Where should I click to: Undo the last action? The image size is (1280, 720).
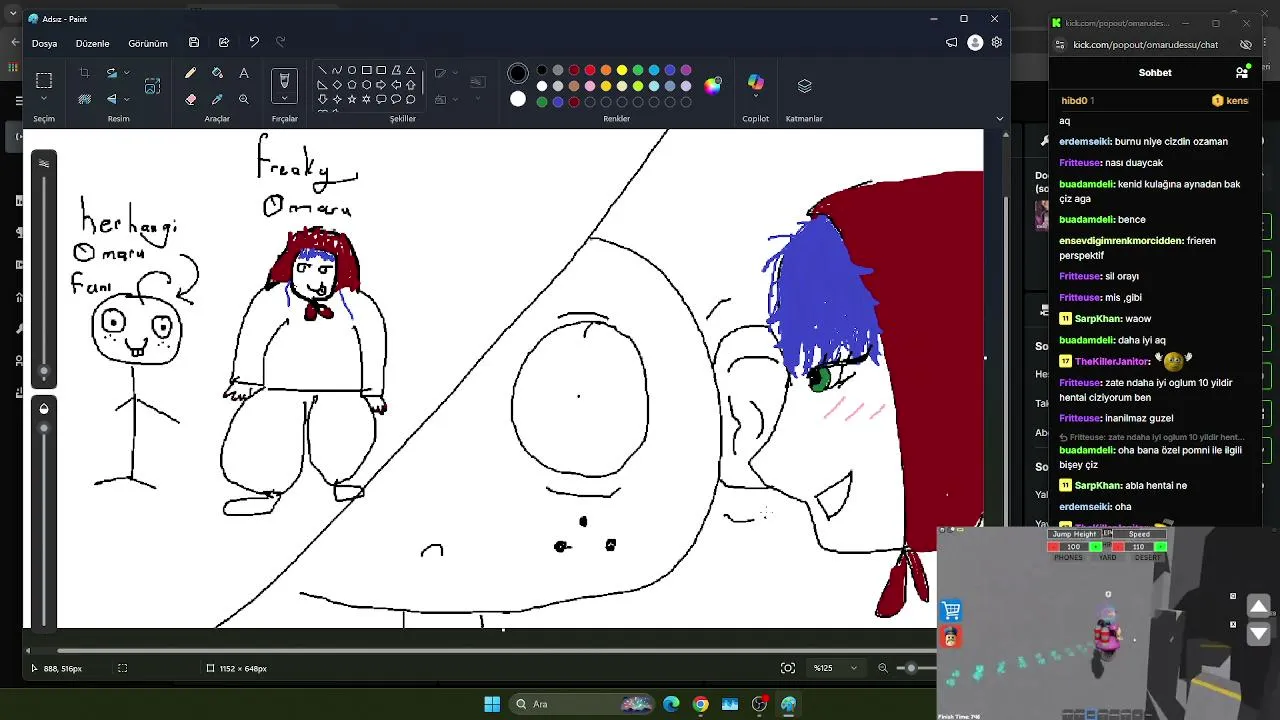tap(254, 43)
